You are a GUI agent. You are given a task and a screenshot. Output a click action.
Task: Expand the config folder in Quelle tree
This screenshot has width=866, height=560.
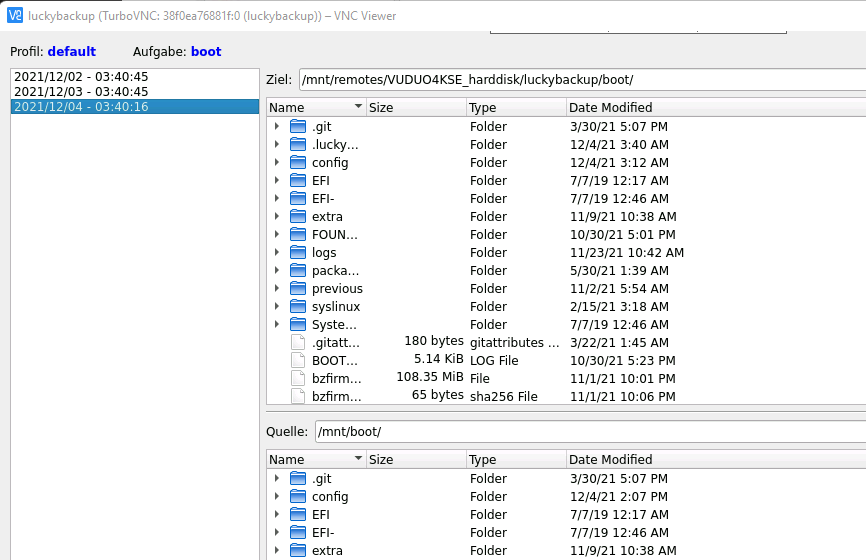[277, 496]
